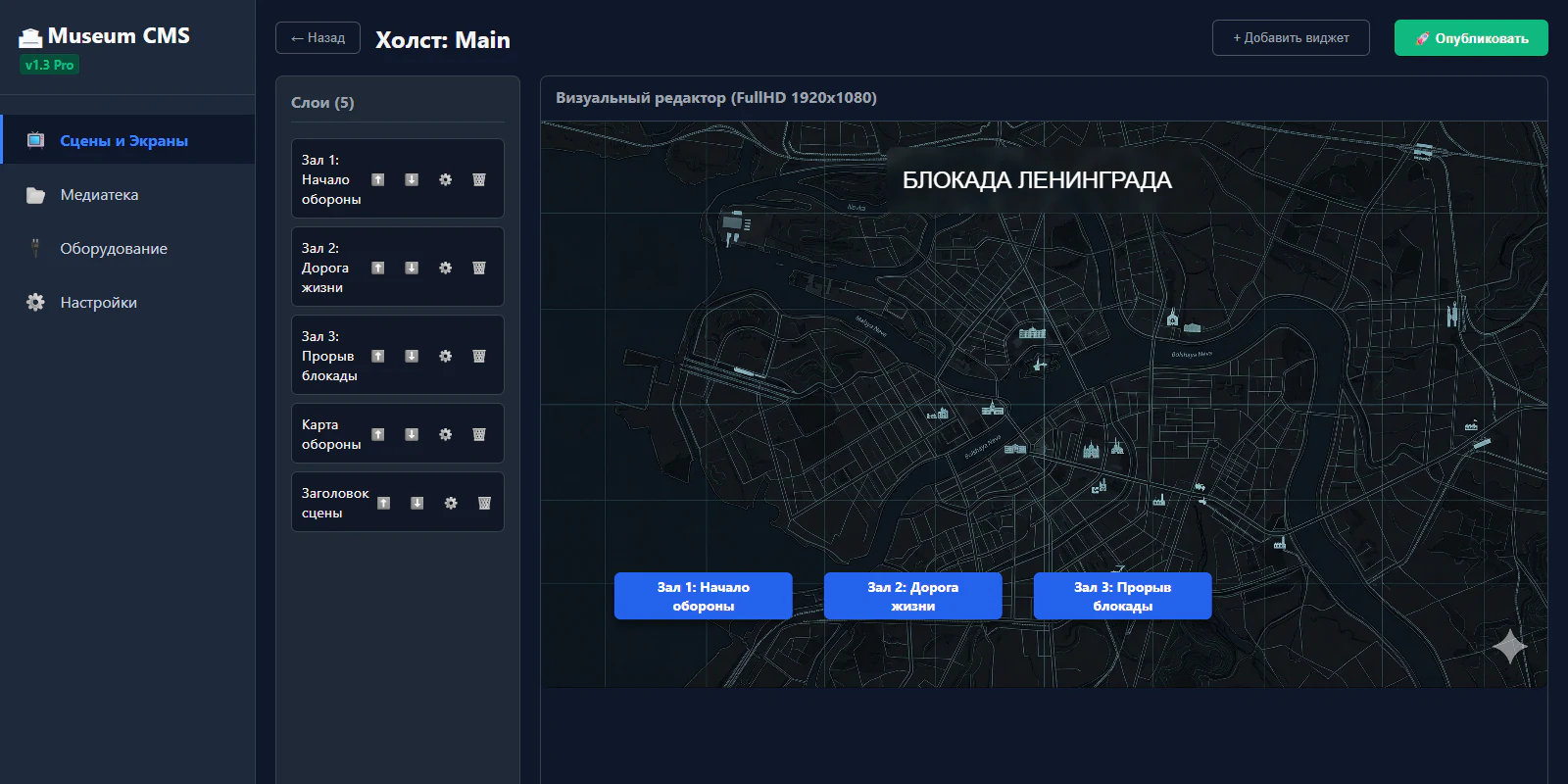Move layer Зал 1: Начало обороны up
The height and width of the screenshot is (784, 1568).
378,179
